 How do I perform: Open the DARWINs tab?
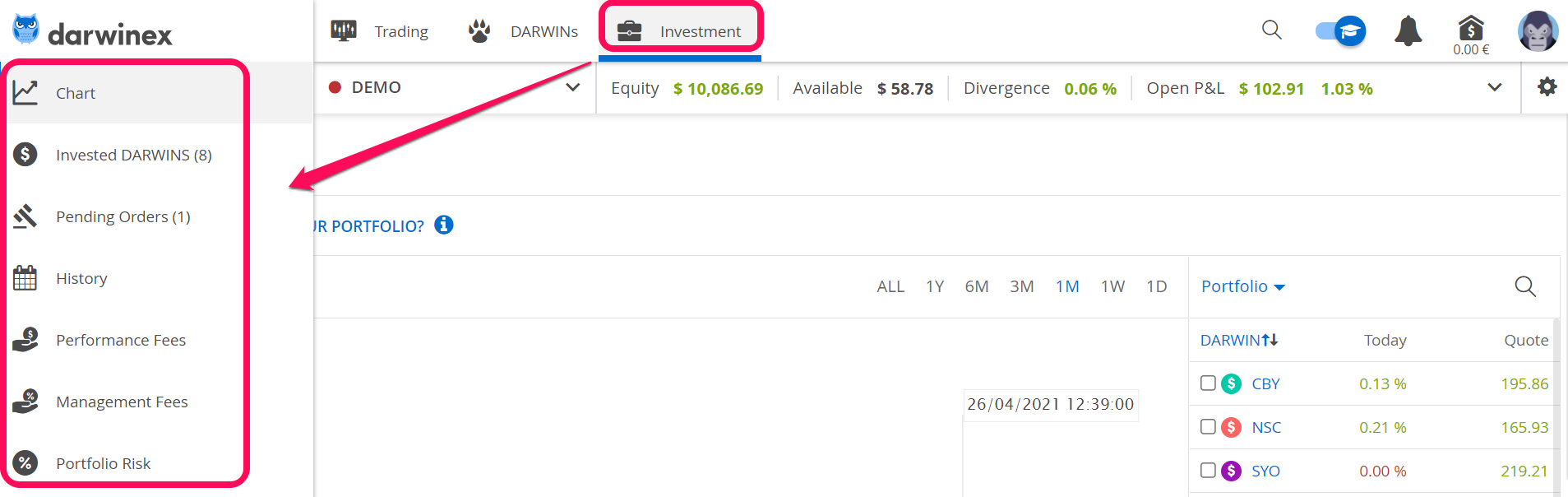pos(523,31)
